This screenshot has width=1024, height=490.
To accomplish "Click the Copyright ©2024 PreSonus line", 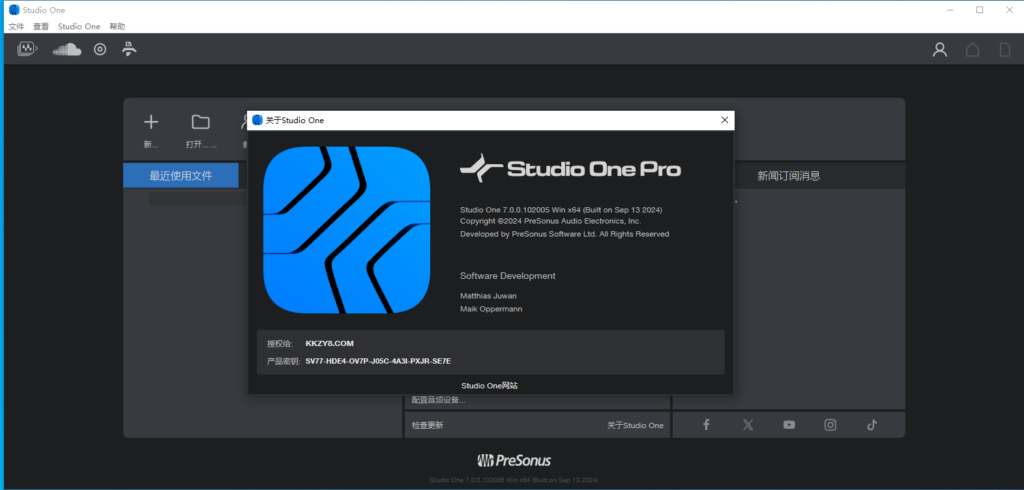I will [551, 221].
